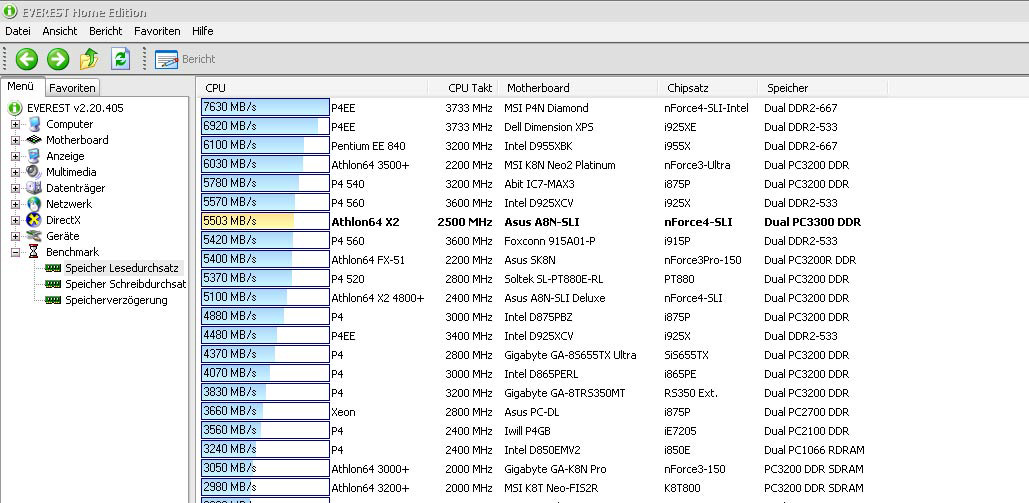
Task: Click the K8T800 chipset cell
Action: (682, 488)
